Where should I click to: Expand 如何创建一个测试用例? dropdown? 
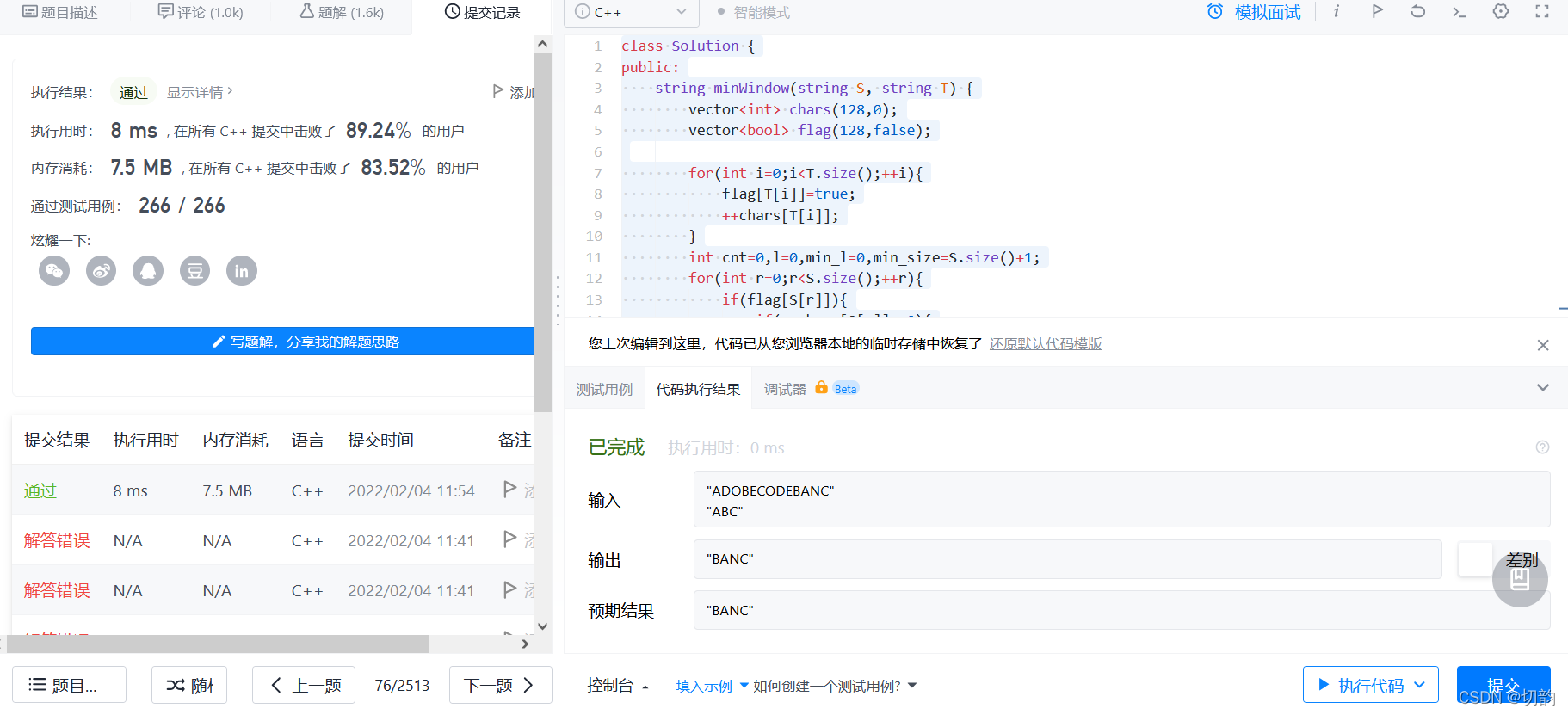click(x=835, y=686)
